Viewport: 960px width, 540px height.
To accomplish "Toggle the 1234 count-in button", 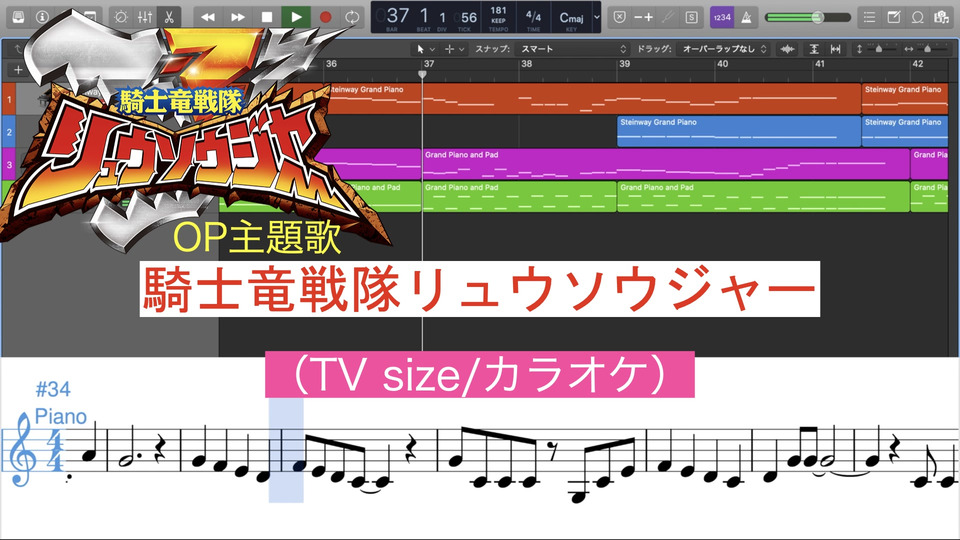I will tap(722, 17).
